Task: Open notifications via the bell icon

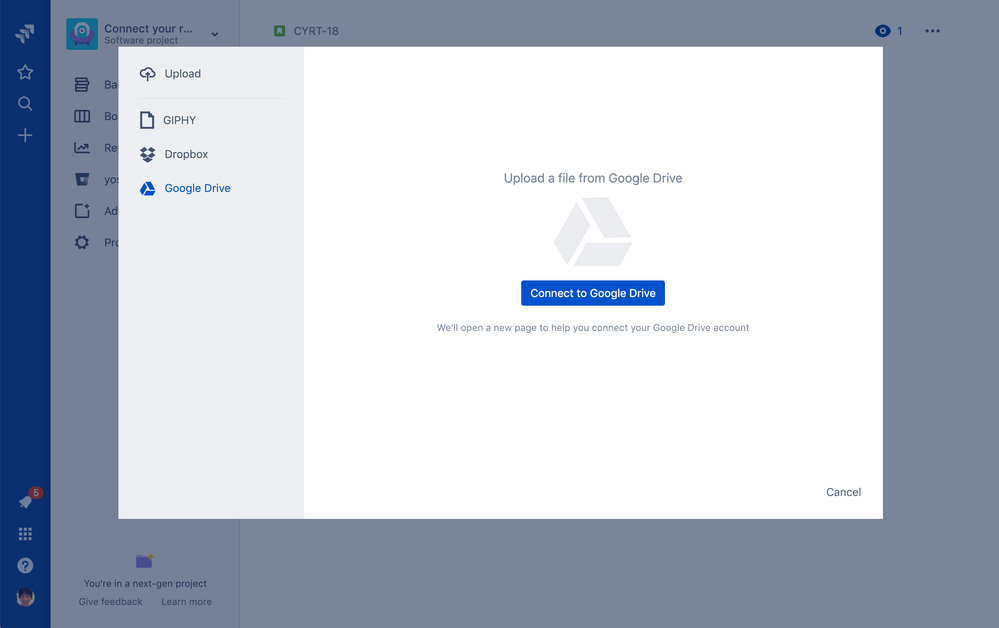Action: (x=24, y=501)
